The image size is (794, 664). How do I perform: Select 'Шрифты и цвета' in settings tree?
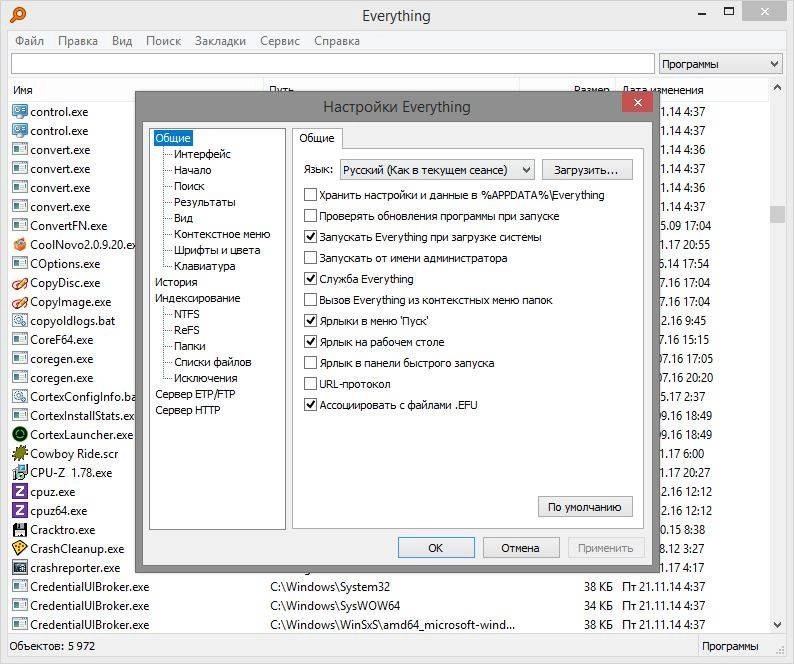pos(217,250)
